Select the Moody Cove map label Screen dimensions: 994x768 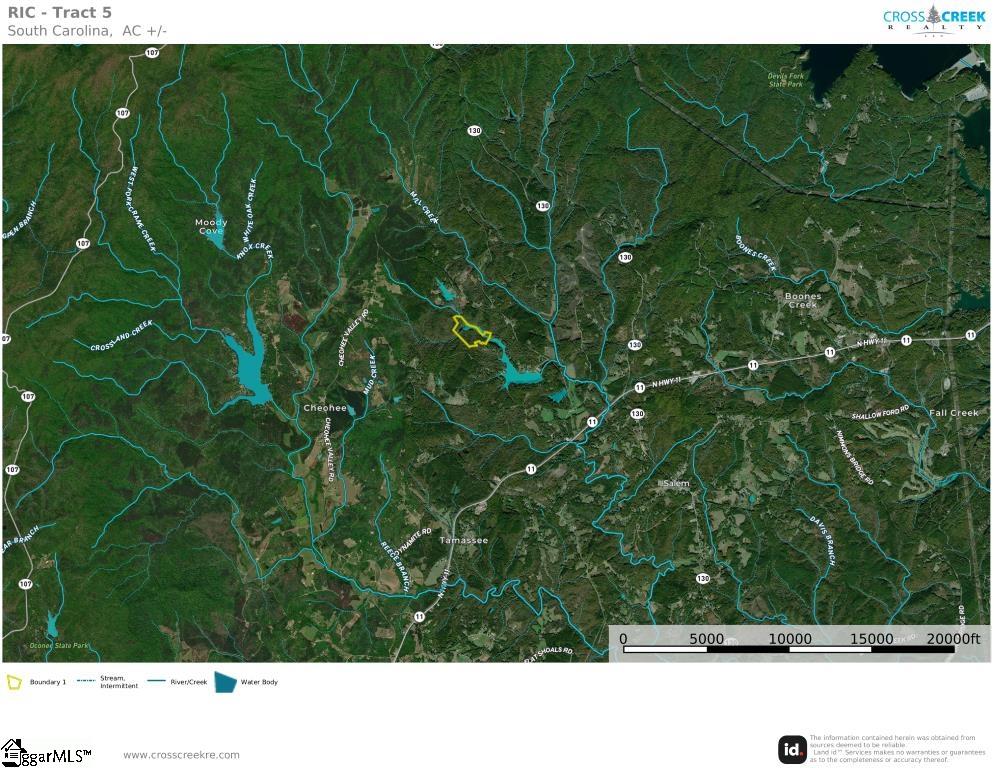pyautogui.click(x=211, y=227)
